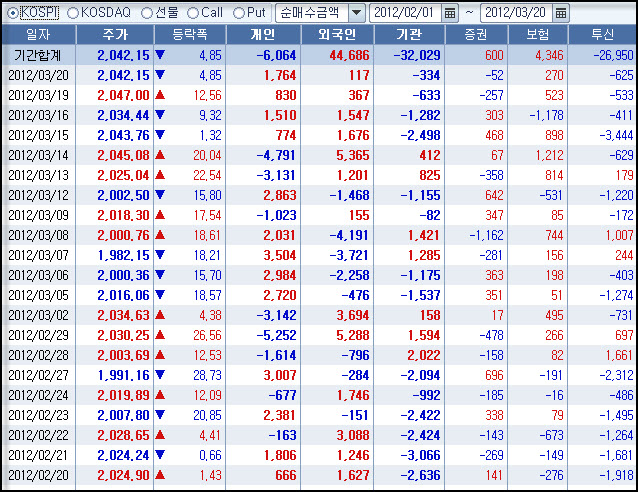Select the Put radio button
This screenshot has width=638, height=492.
238,13
